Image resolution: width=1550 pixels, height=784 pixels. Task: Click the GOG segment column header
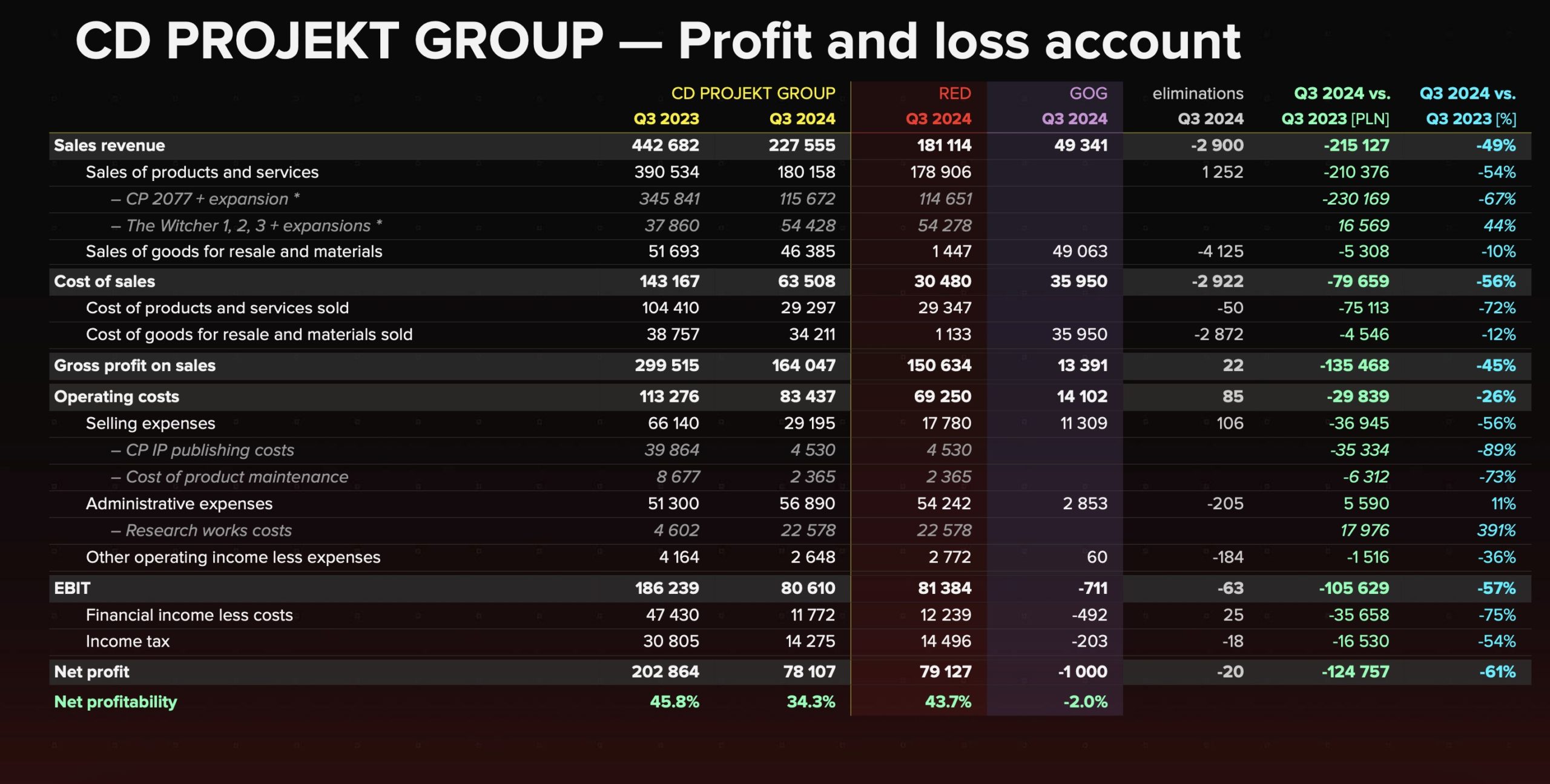pyautogui.click(x=1088, y=93)
